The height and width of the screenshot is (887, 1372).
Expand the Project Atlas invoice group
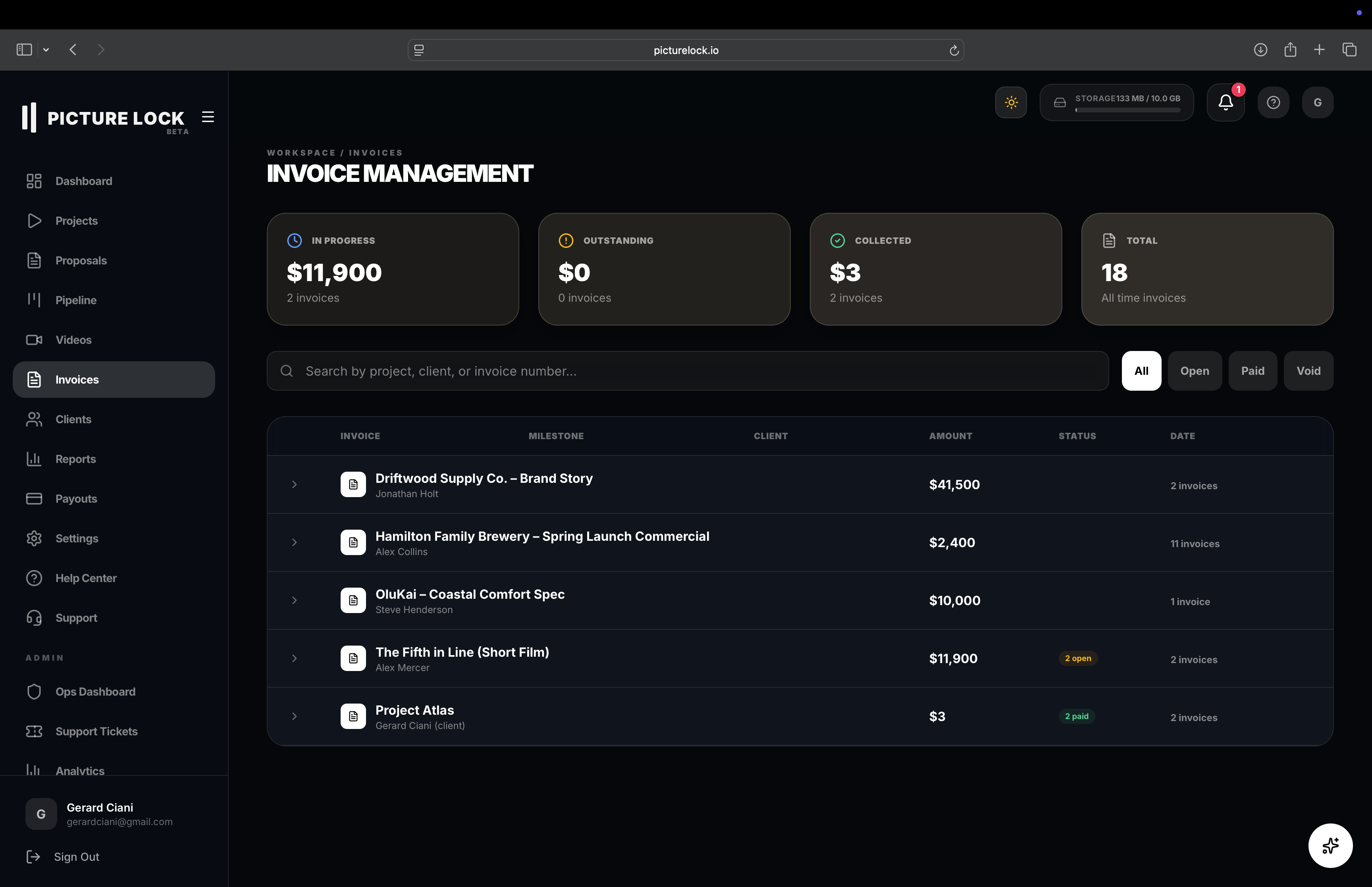[x=294, y=717]
